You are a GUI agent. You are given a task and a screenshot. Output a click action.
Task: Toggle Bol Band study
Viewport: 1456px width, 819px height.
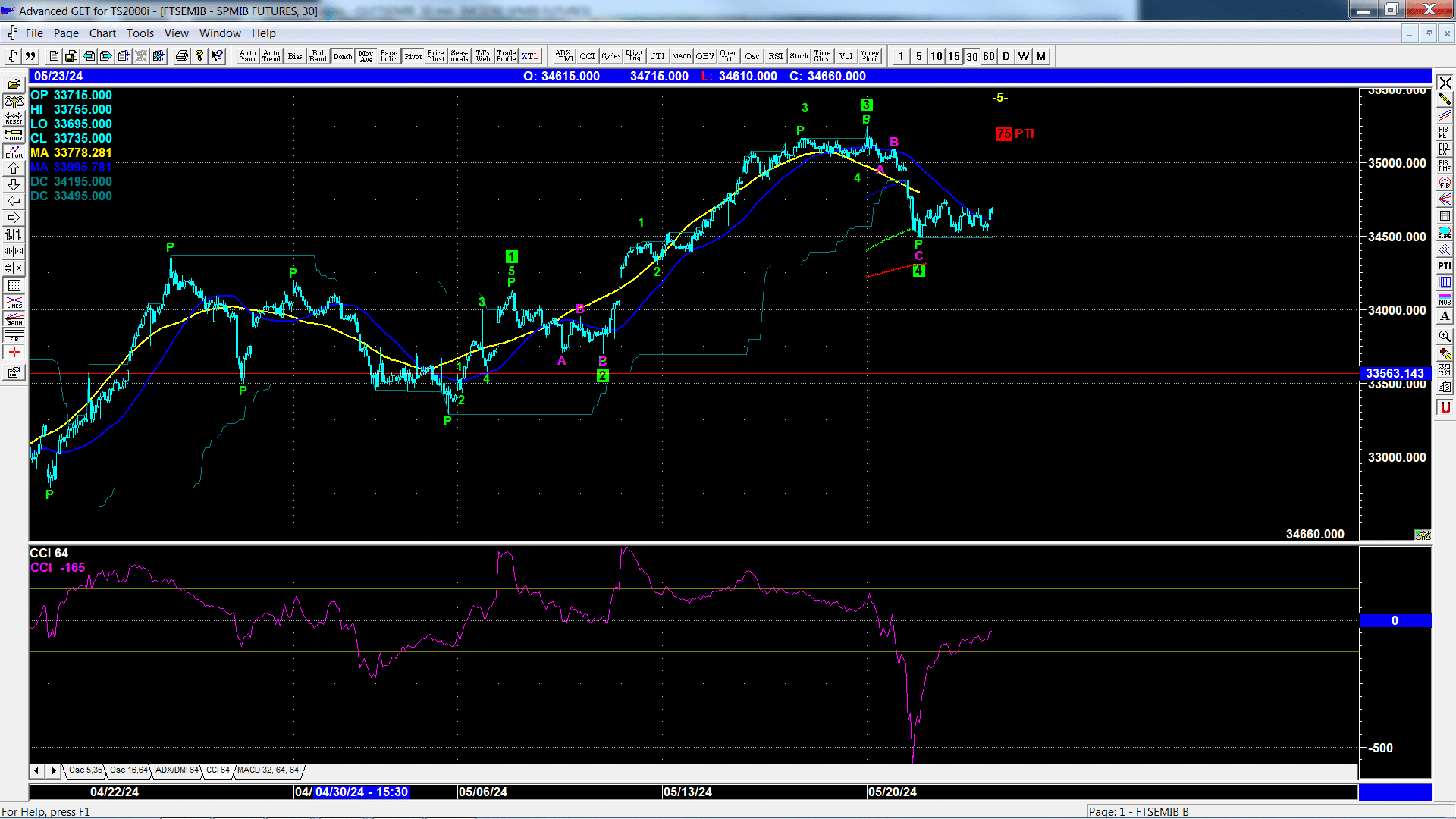tap(318, 56)
